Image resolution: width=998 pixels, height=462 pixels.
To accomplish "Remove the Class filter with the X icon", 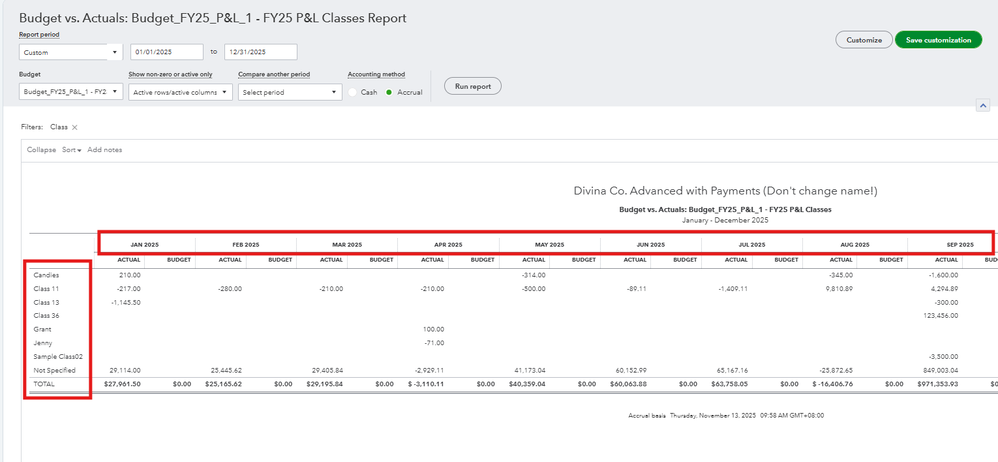I will coord(75,128).
